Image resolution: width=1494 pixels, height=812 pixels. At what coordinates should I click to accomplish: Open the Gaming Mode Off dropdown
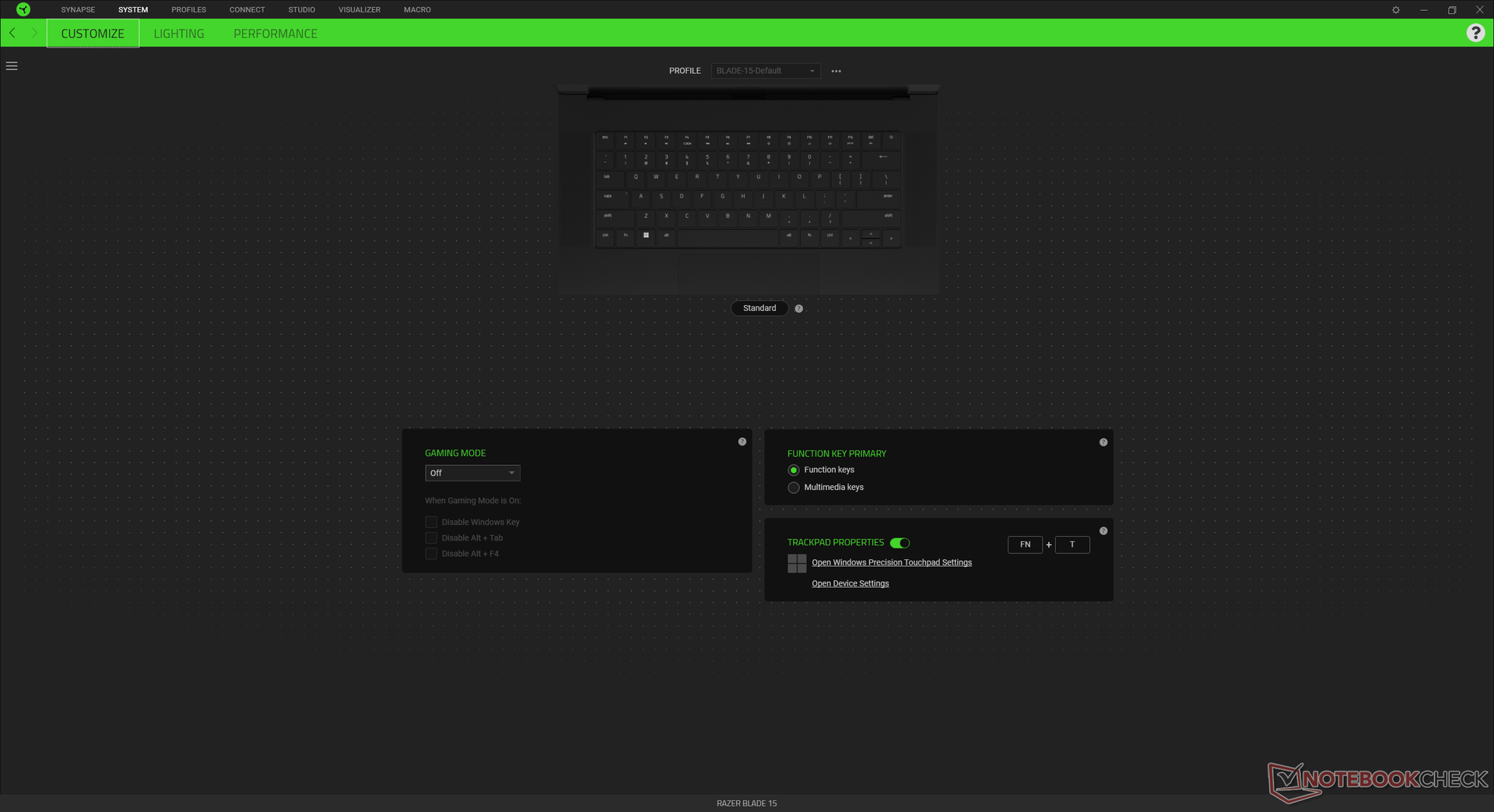(x=472, y=473)
